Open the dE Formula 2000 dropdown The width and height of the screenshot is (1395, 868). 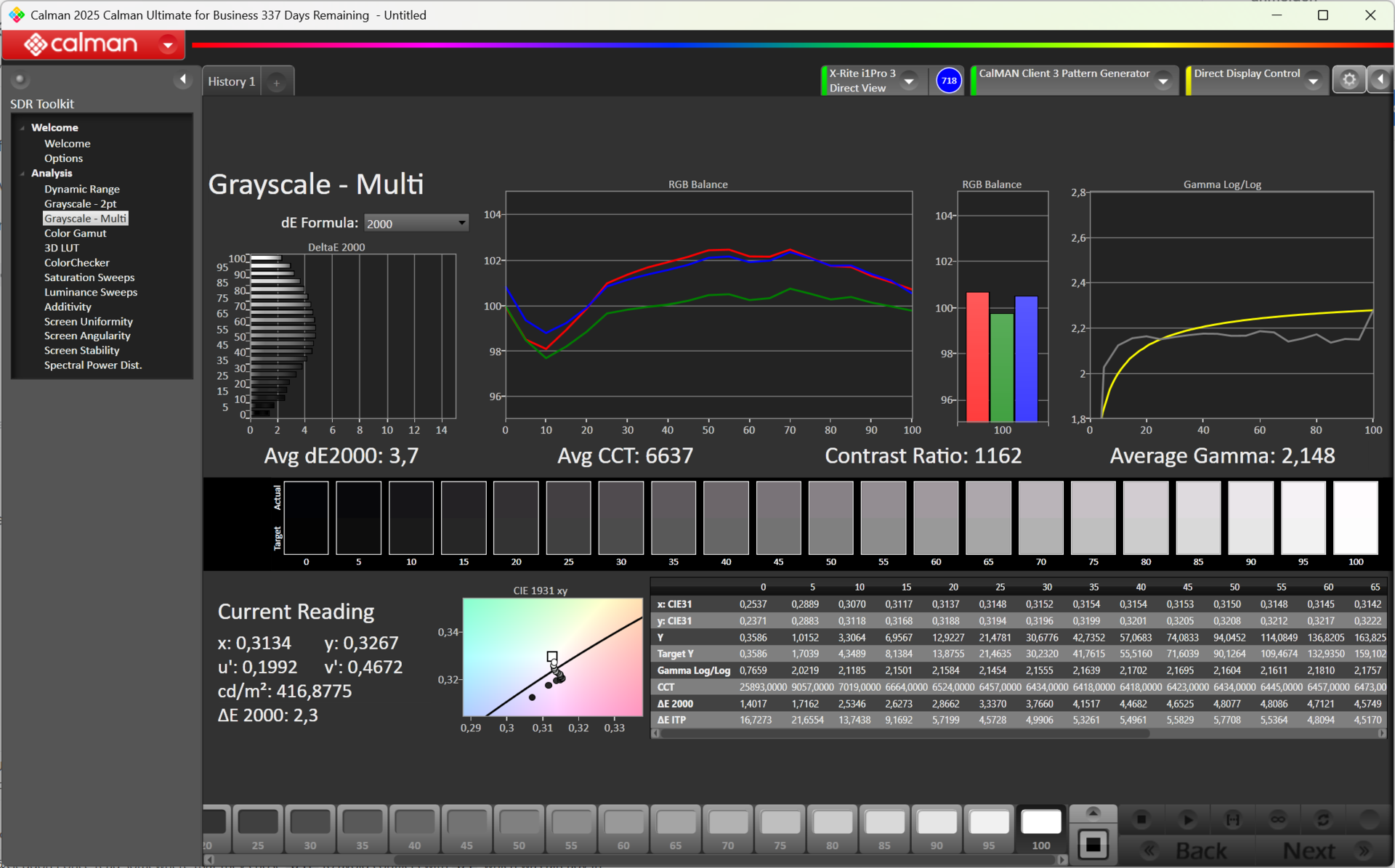(416, 223)
